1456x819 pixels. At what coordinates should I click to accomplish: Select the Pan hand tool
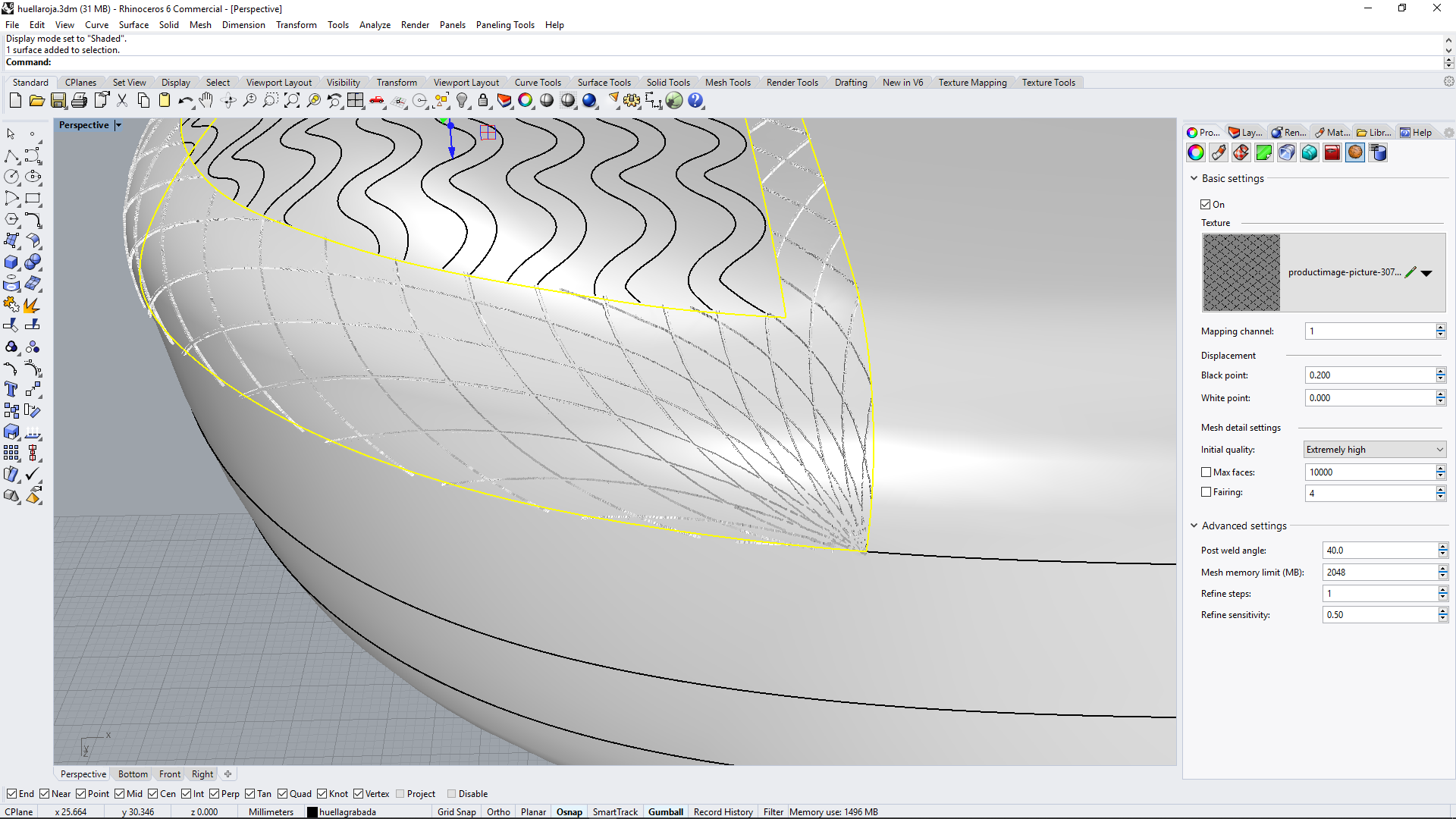pyautogui.click(x=206, y=101)
